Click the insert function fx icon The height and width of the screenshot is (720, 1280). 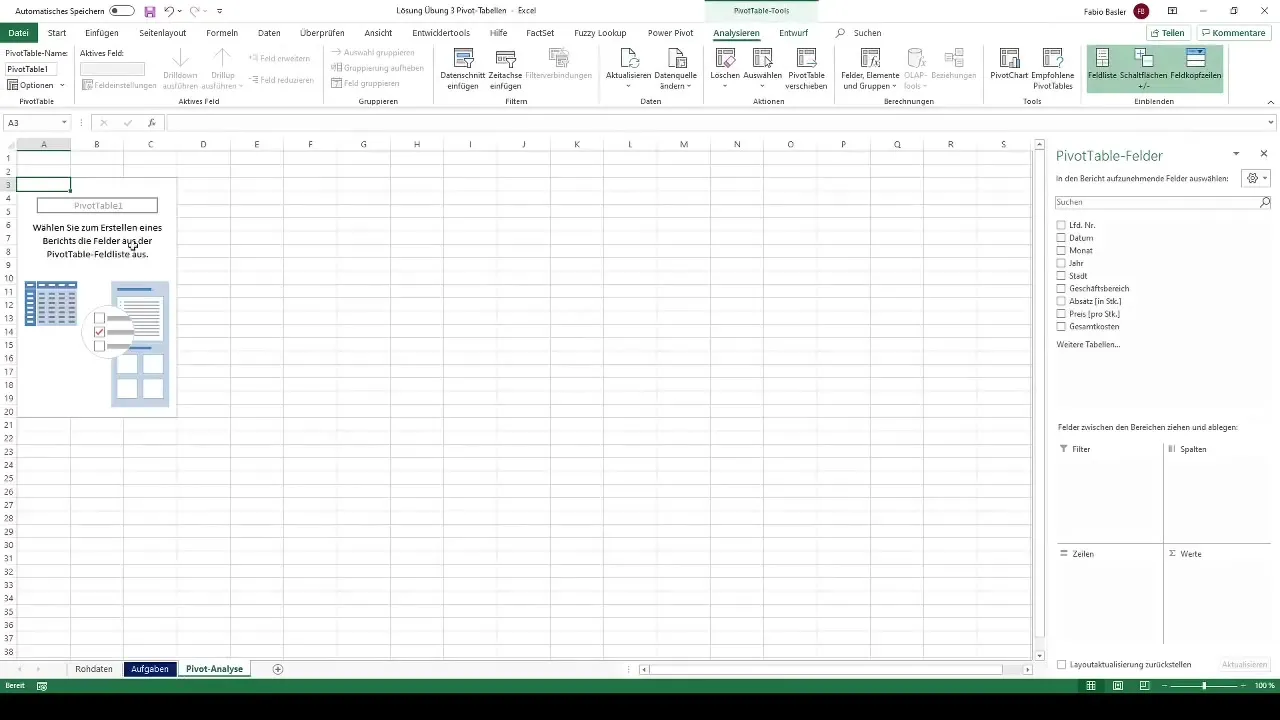pyautogui.click(x=152, y=123)
